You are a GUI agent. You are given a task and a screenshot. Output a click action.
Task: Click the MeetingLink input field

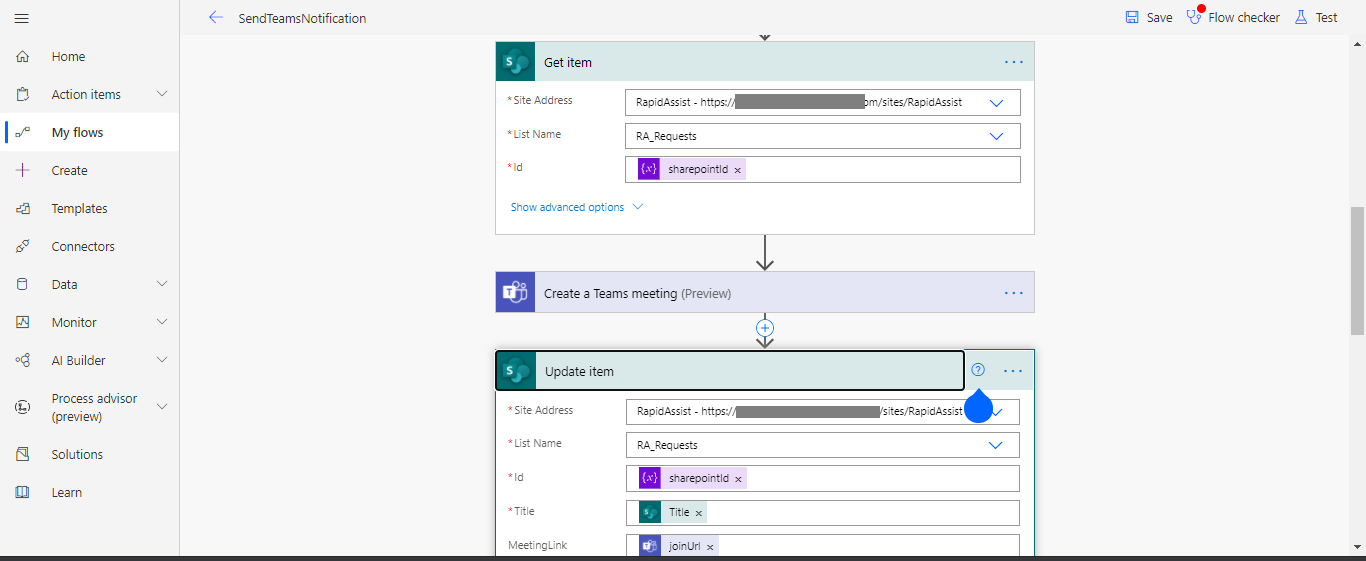click(823, 546)
